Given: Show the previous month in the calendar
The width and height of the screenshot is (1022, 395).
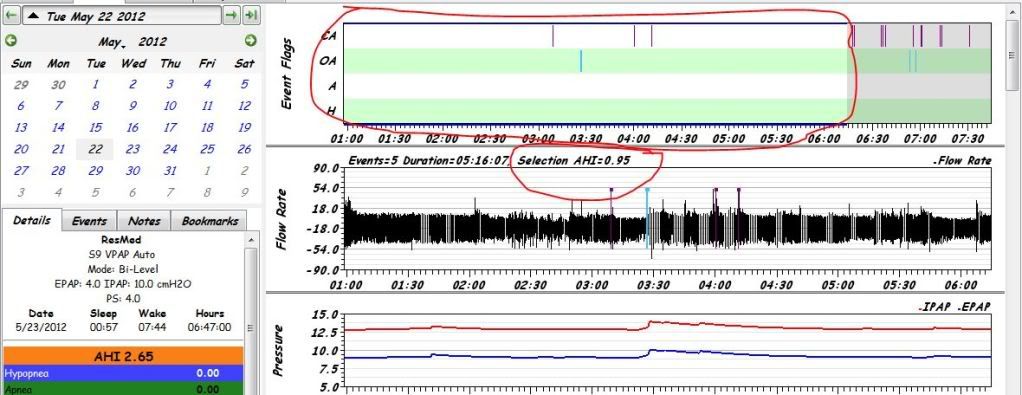Looking at the screenshot, I should 10,41.
